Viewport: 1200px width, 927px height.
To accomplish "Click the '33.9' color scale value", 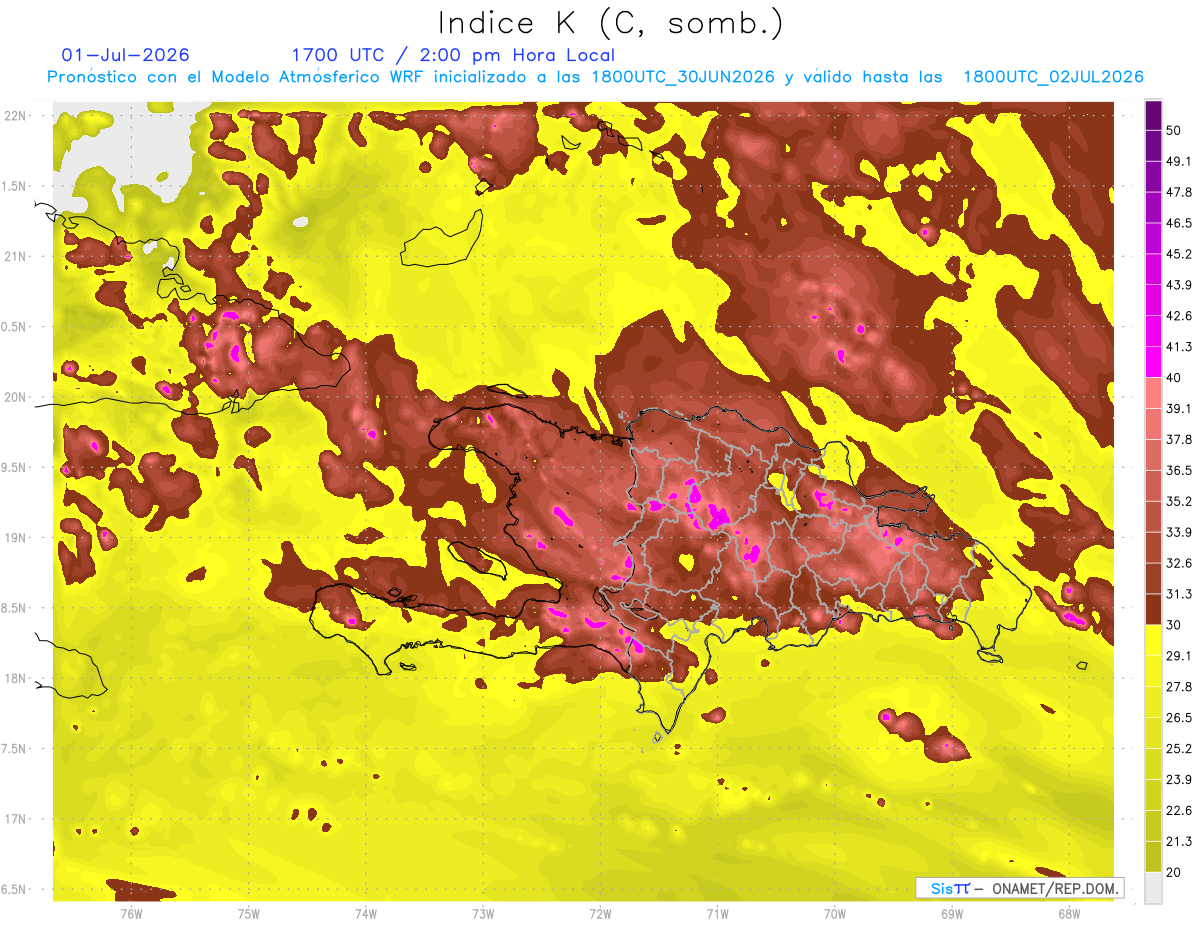I will (1178, 532).
